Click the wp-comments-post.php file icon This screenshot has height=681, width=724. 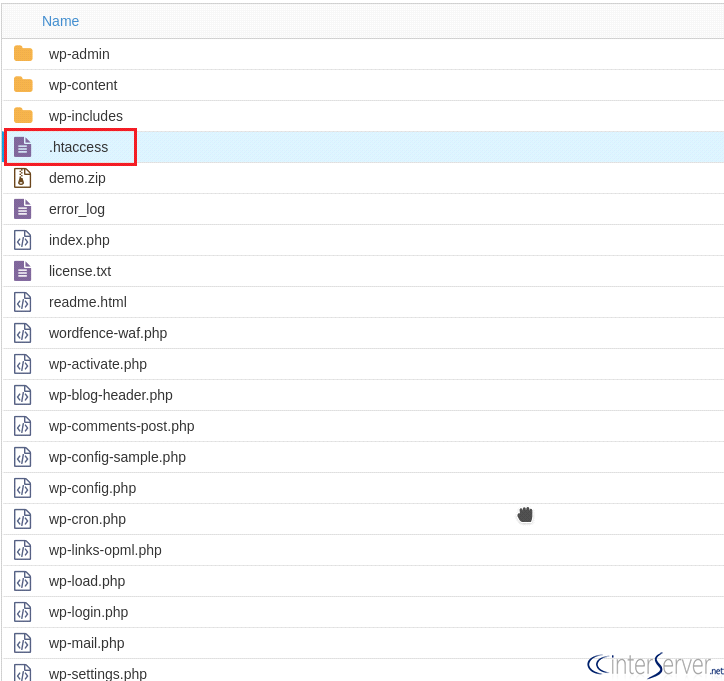point(23,426)
